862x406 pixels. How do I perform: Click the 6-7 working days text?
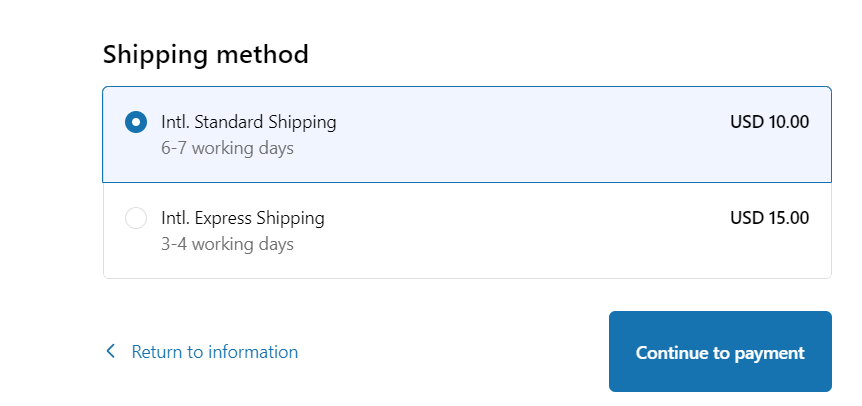click(227, 149)
